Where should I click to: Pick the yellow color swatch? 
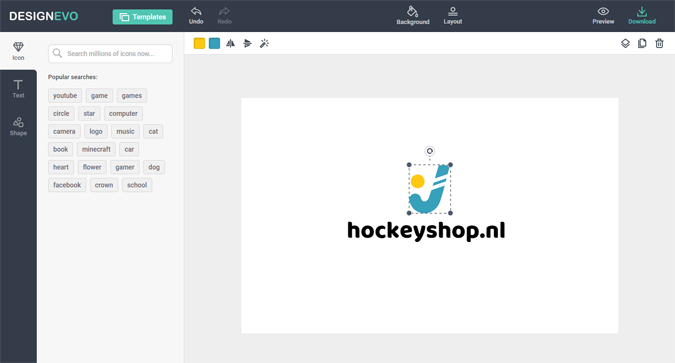(199, 43)
